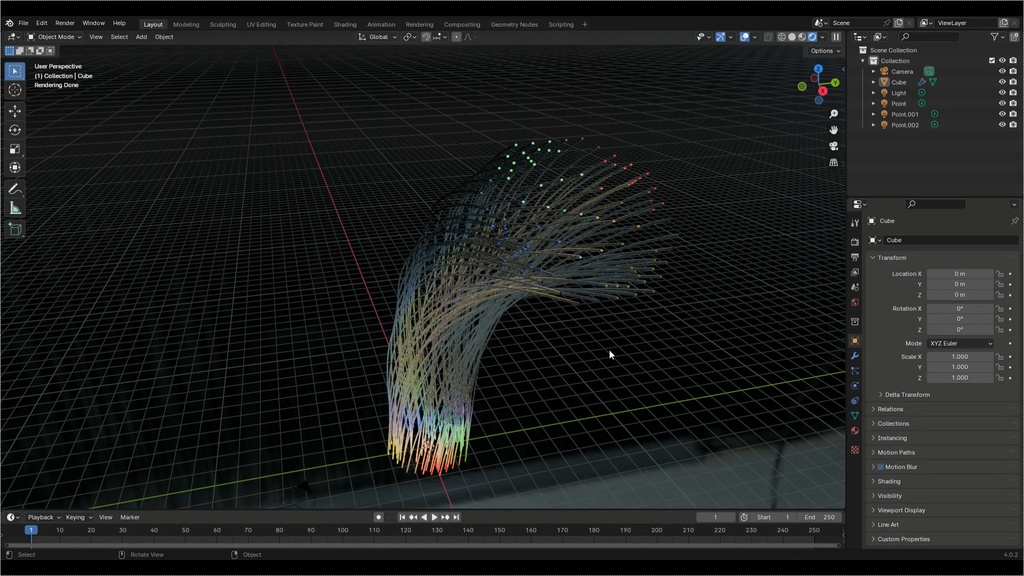
Task: Expand the Relations panel
Action: coord(888,409)
